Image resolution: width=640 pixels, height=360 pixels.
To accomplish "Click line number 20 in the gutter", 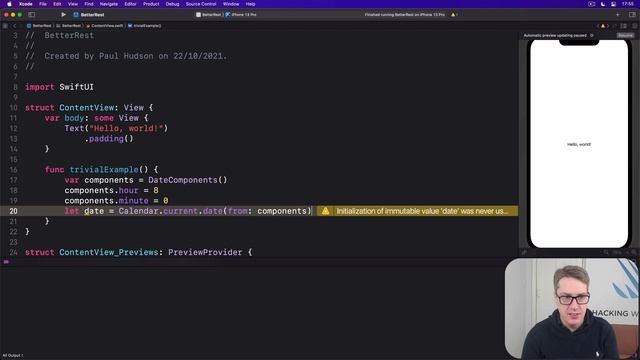I will pos(13,211).
